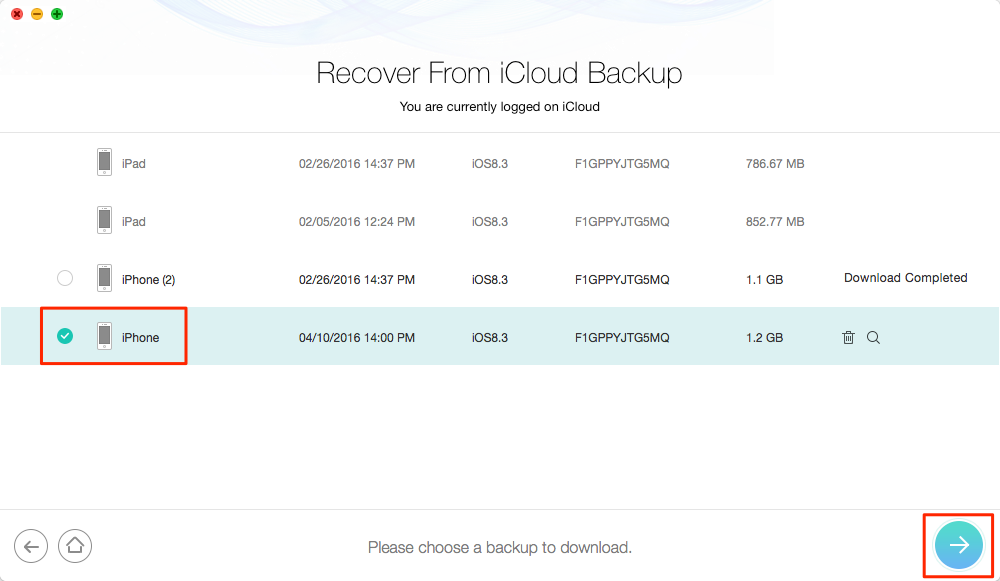Click the selected iPhone device icon
This screenshot has width=1000, height=581.
(x=105, y=336)
